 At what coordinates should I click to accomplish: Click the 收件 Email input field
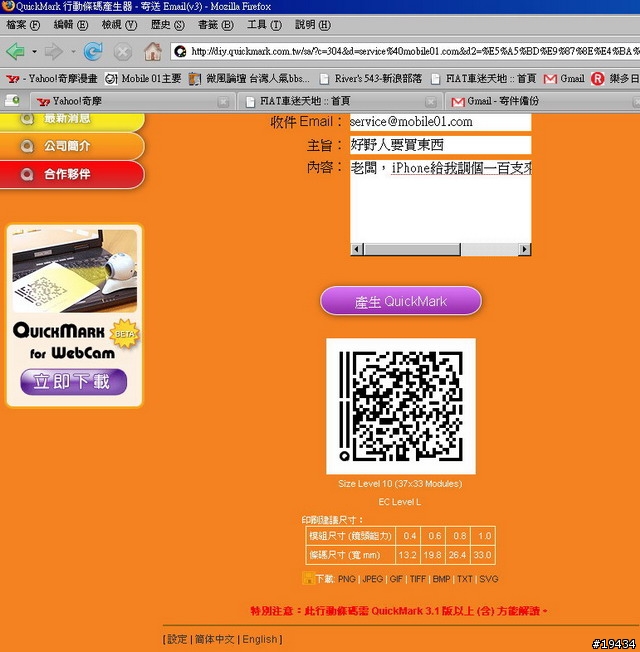click(440, 122)
